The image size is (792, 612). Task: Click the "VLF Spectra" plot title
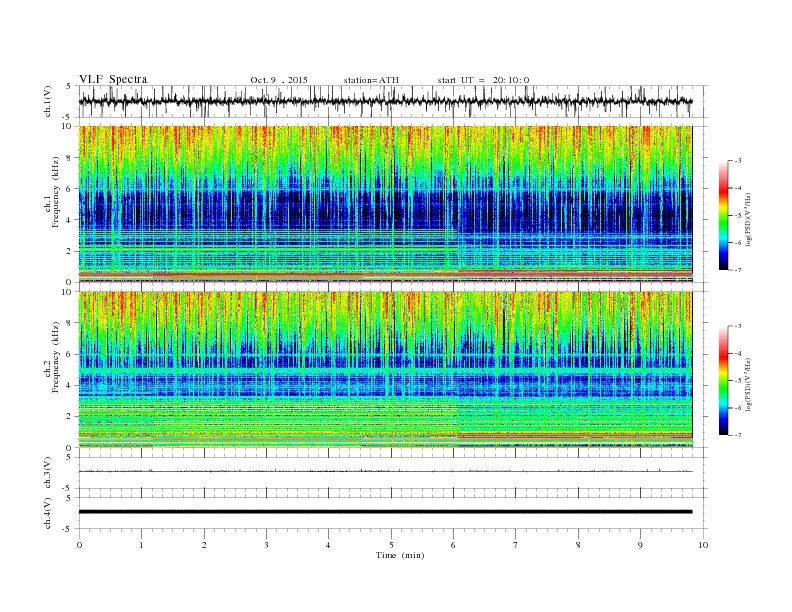[x=113, y=79]
